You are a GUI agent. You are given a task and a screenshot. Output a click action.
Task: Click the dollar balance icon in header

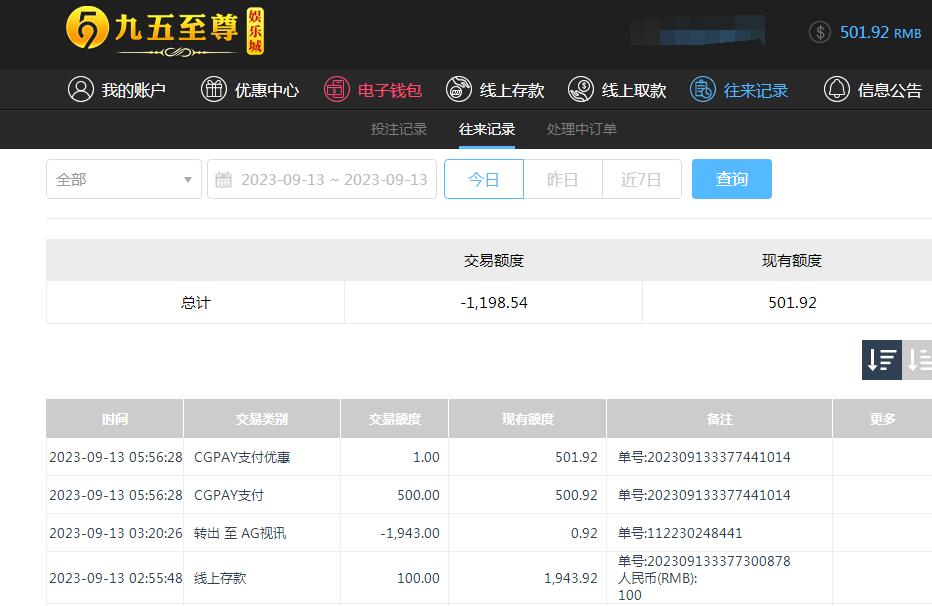pyautogui.click(x=820, y=32)
